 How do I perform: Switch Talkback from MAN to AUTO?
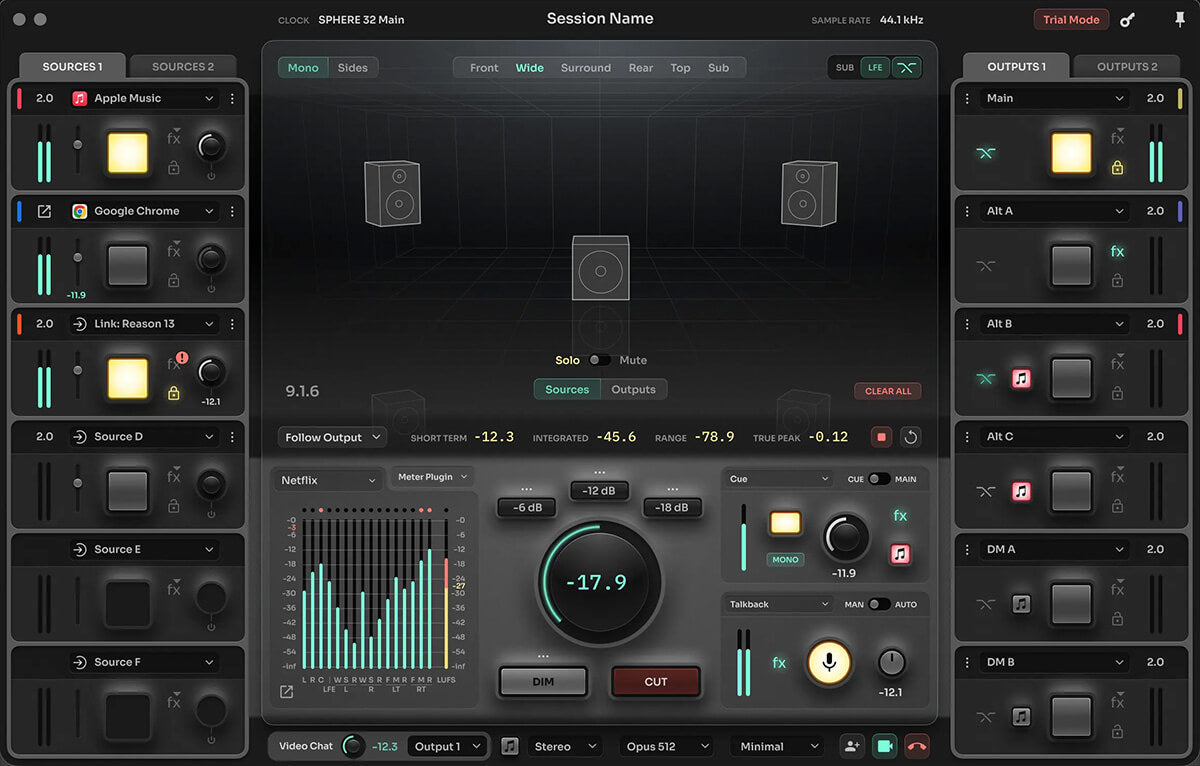(873, 604)
